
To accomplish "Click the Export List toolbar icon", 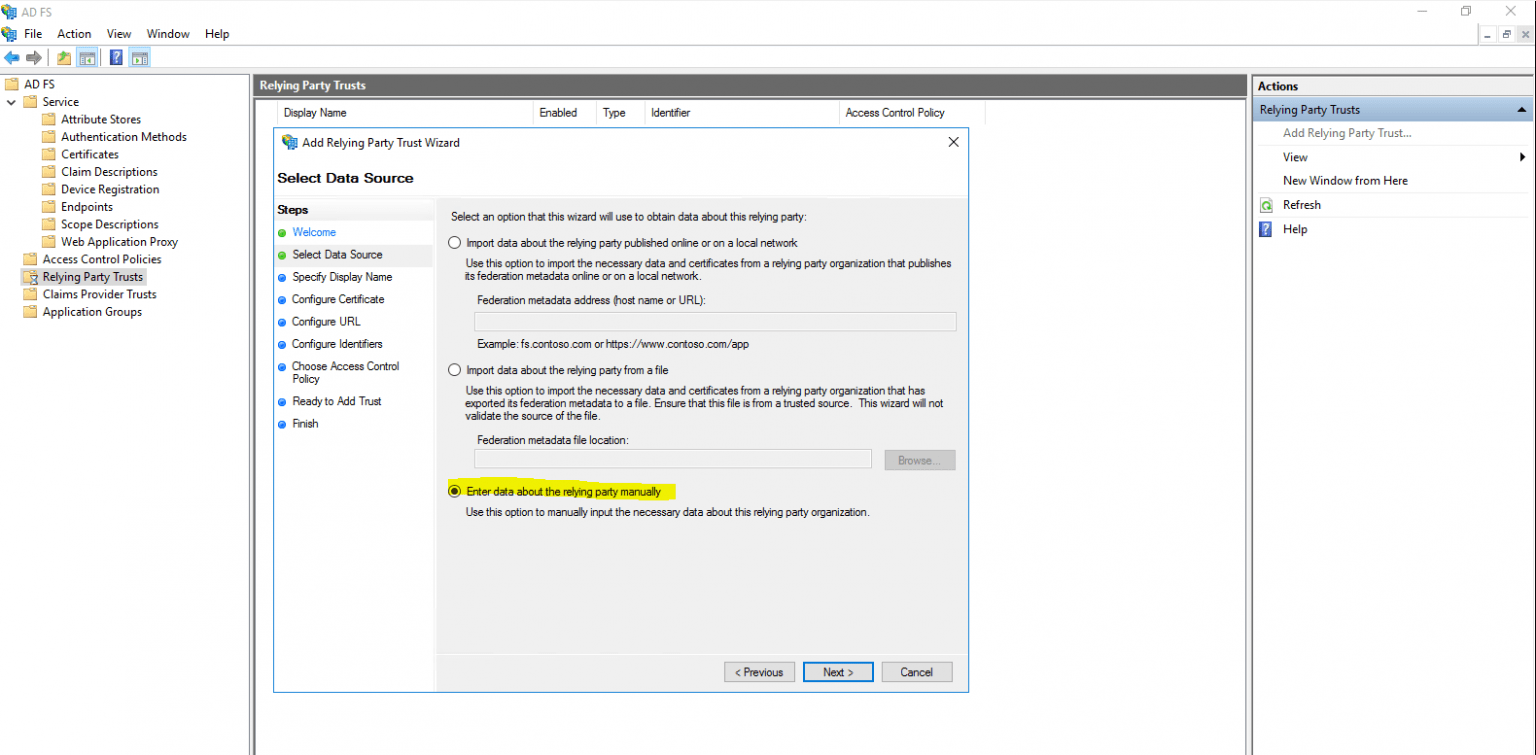I will 62,57.
